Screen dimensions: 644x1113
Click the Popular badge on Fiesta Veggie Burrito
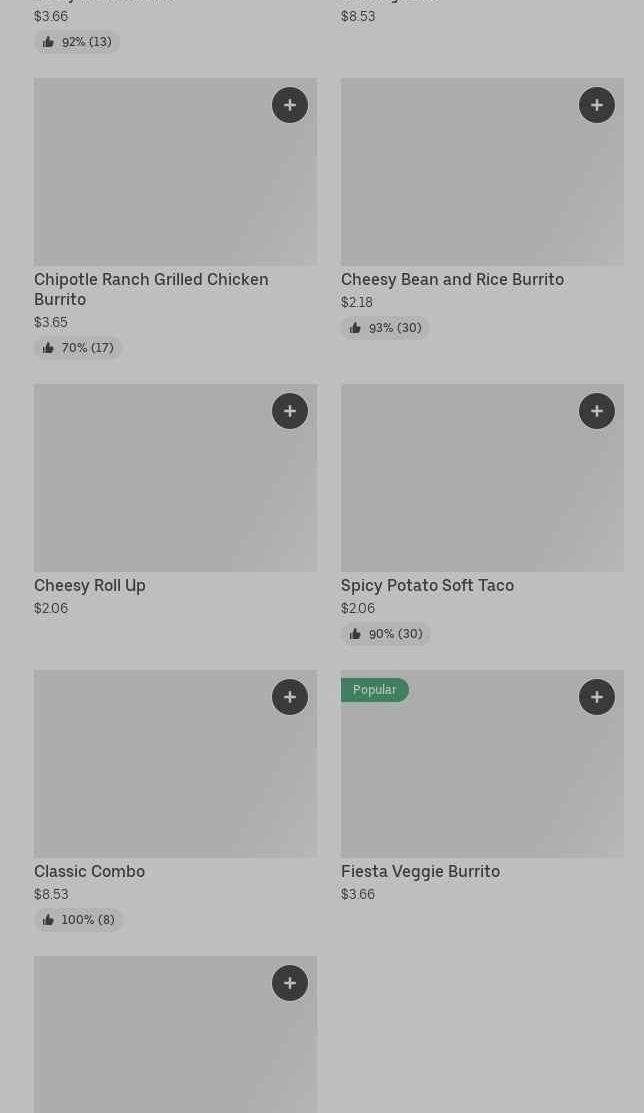375,690
